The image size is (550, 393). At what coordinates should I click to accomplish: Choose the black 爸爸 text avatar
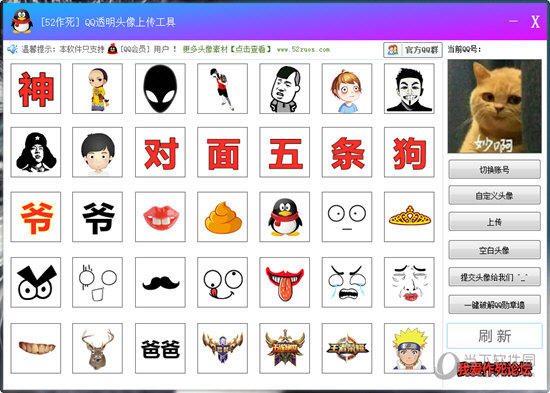[x=160, y=348]
